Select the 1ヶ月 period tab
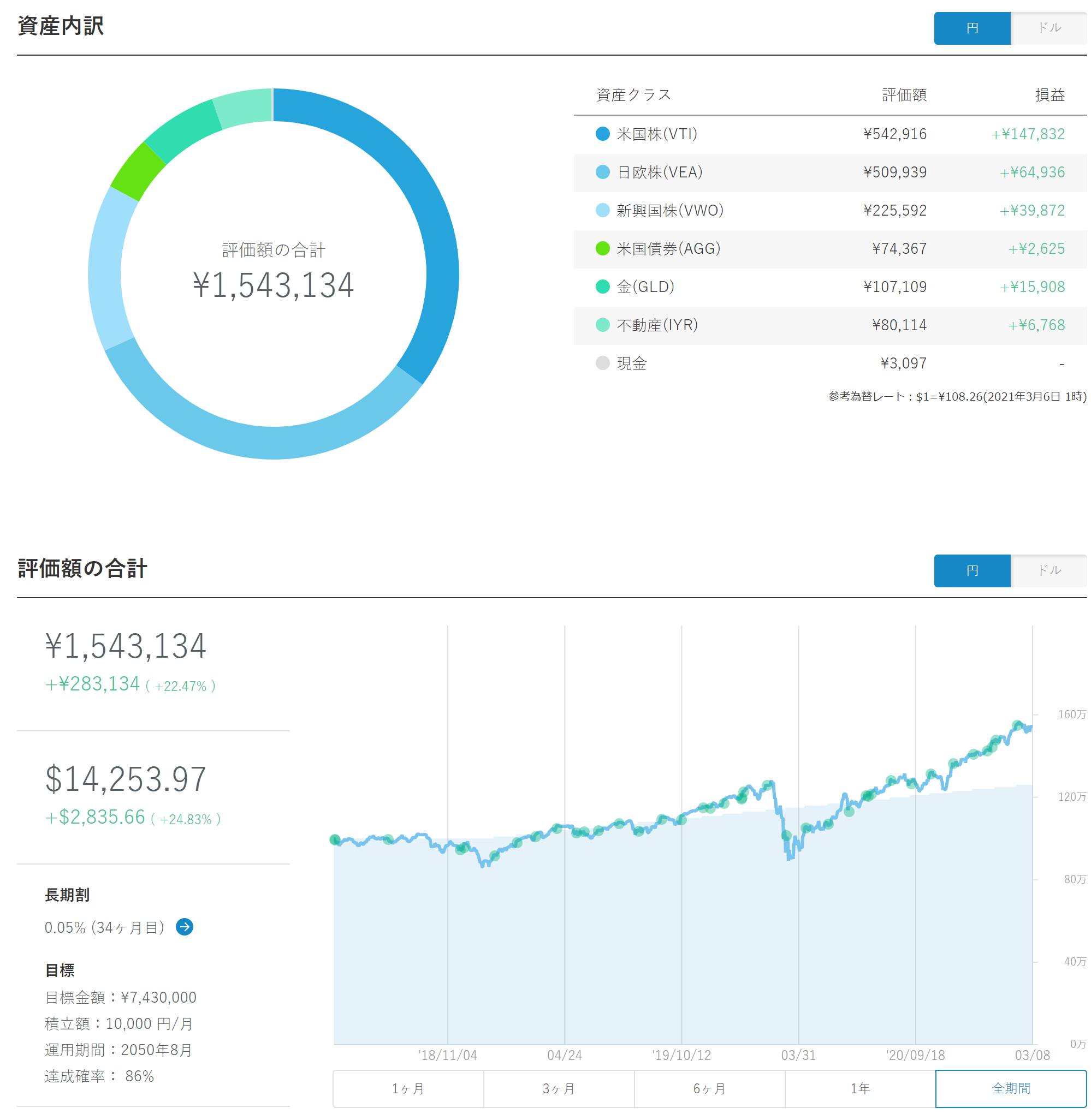1091x1120 pixels. 408,1088
